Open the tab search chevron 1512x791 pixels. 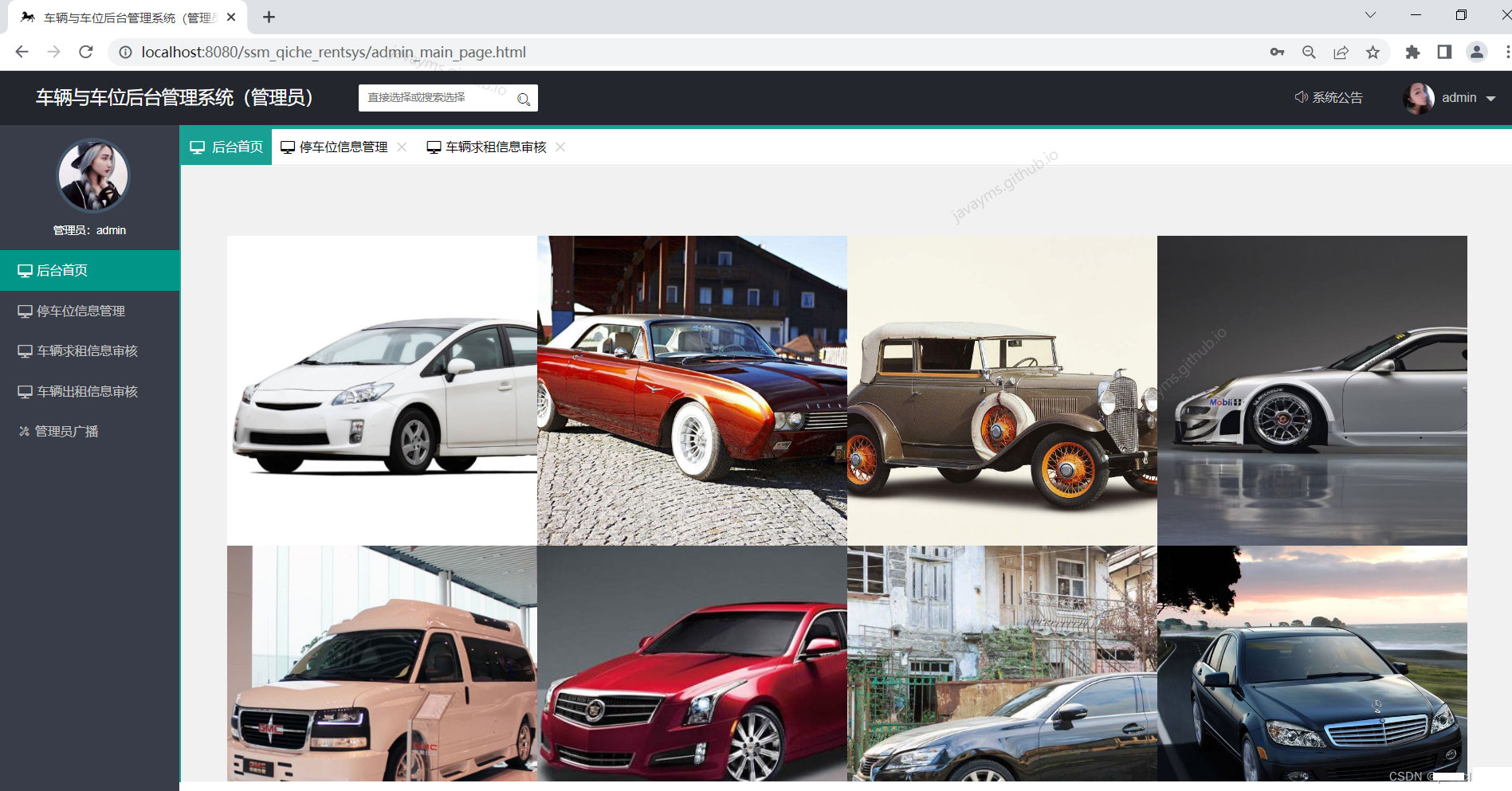1370,15
